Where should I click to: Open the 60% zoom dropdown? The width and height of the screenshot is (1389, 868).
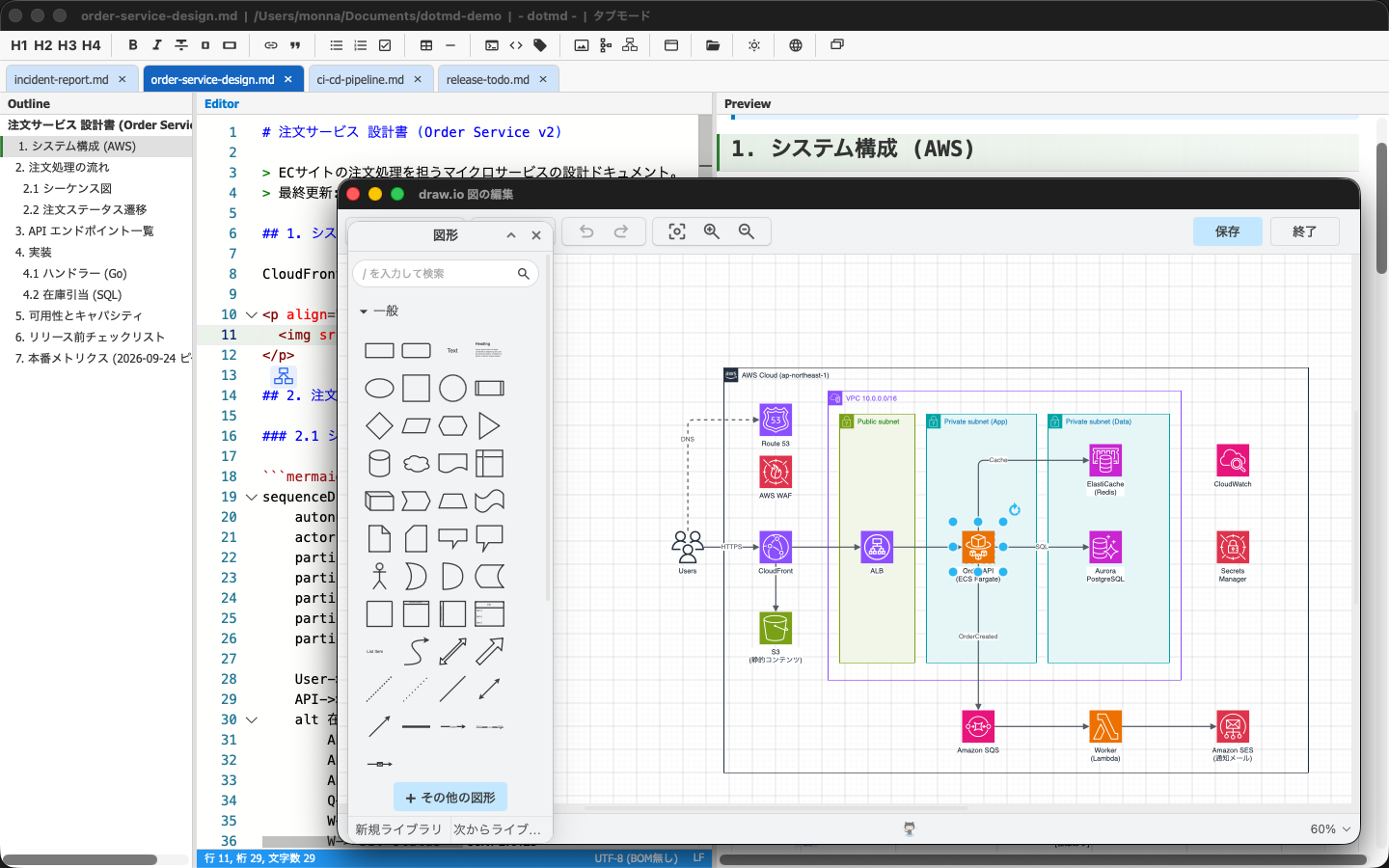pos(1330,829)
